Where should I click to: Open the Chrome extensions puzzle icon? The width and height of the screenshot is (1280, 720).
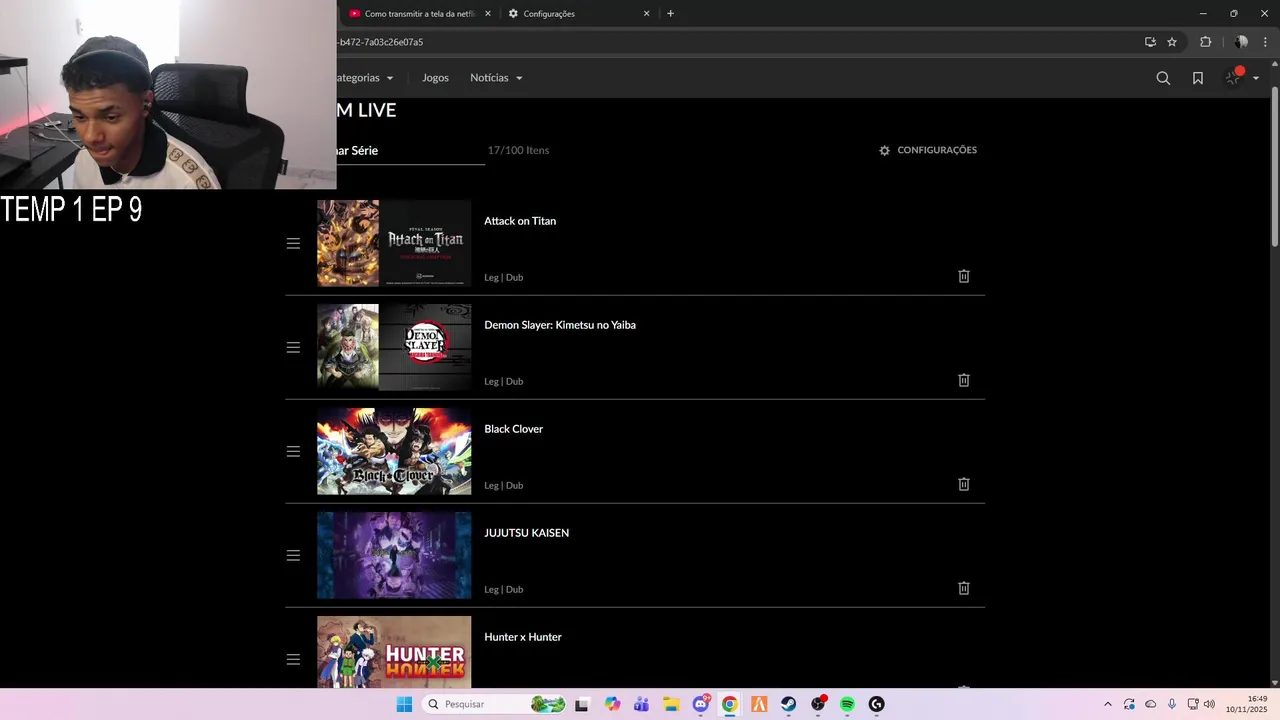(1205, 42)
